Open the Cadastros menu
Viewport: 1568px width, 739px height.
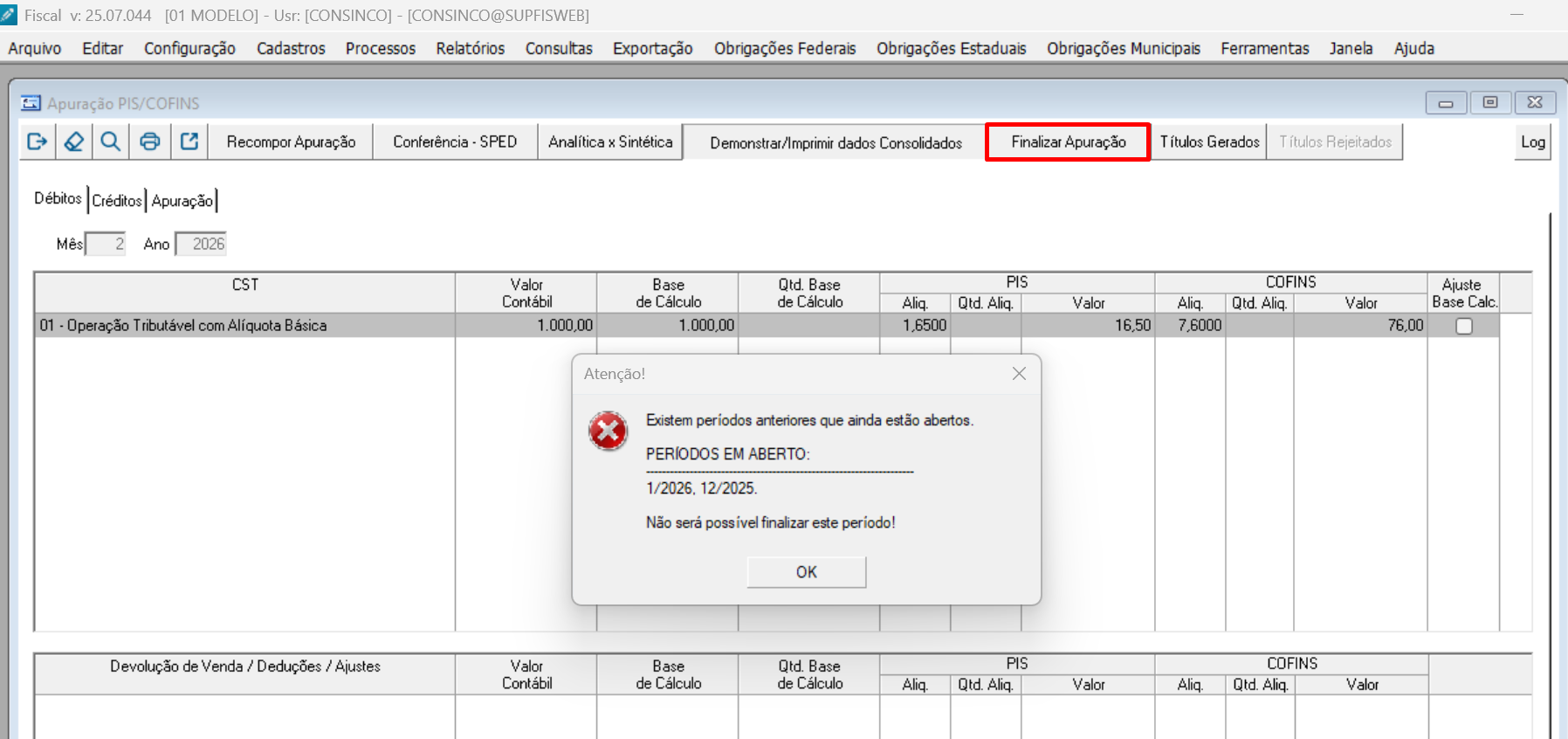(291, 48)
